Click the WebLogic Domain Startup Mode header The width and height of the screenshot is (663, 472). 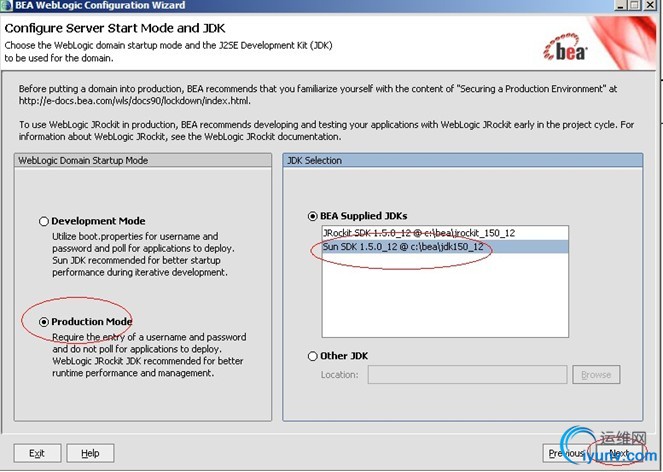143,161
